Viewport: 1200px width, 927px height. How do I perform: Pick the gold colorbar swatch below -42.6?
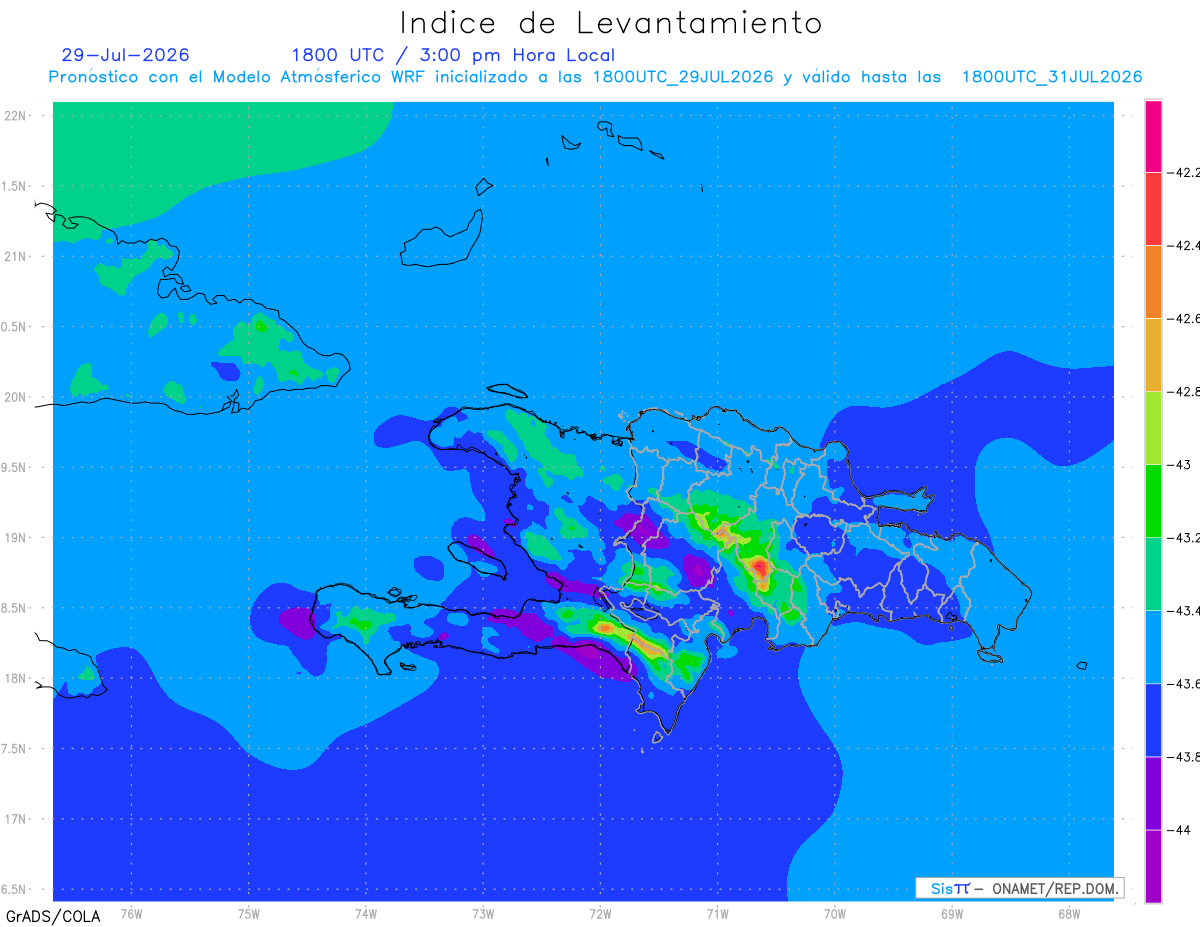1153,355
